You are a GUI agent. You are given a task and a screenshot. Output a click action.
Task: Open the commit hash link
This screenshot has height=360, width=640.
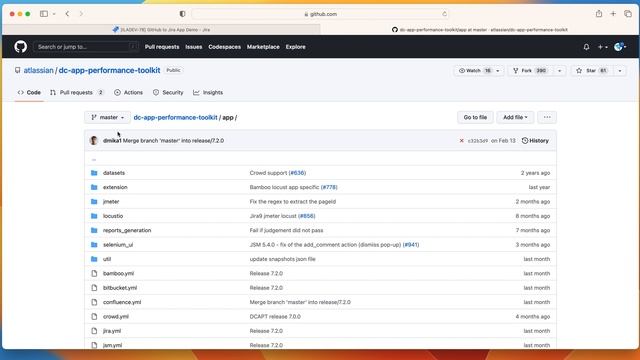coord(478,141)
